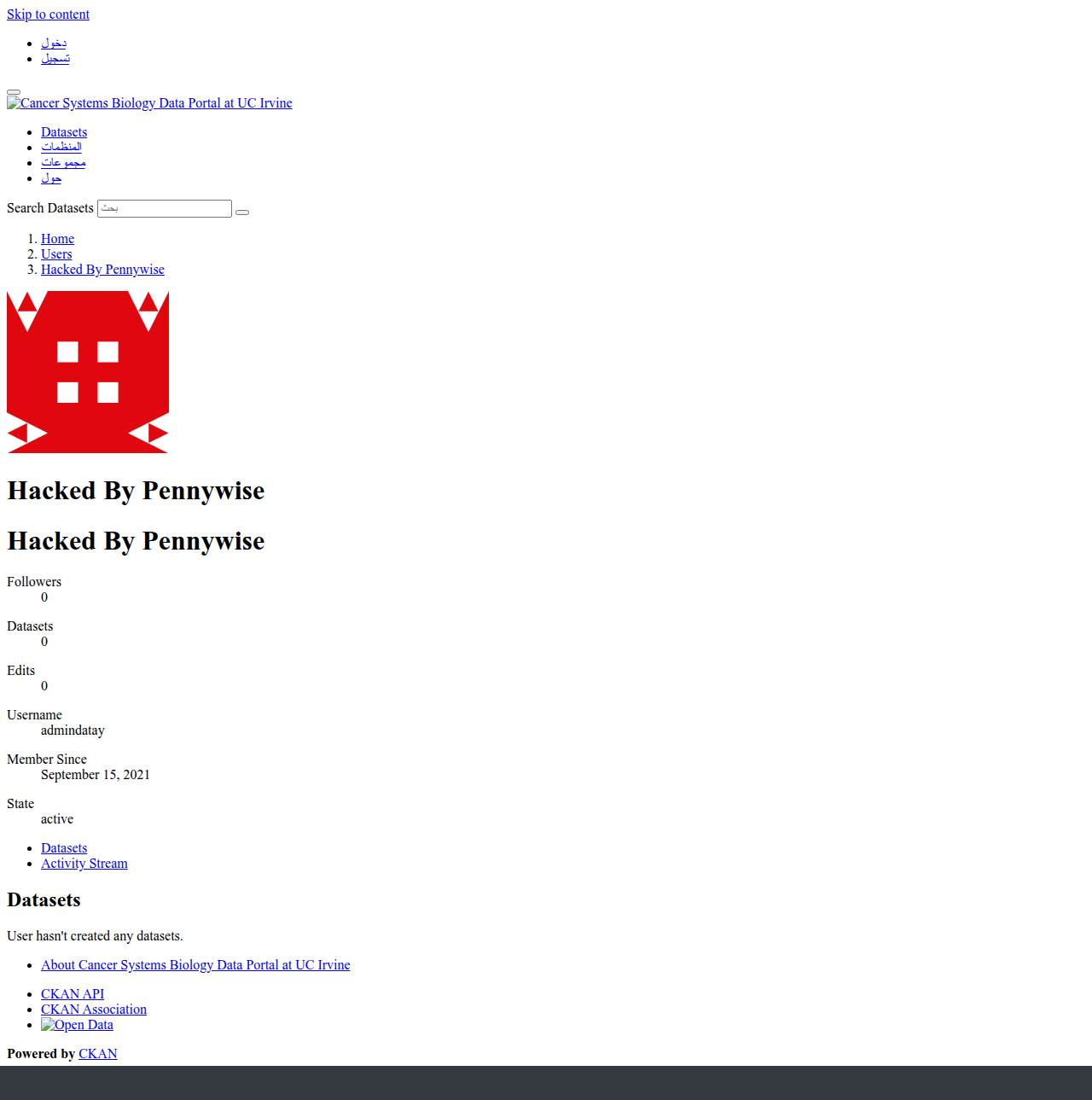Screen dimensions: 1092x1100
Task: Select the state value active
Action: tap(57, 819)
